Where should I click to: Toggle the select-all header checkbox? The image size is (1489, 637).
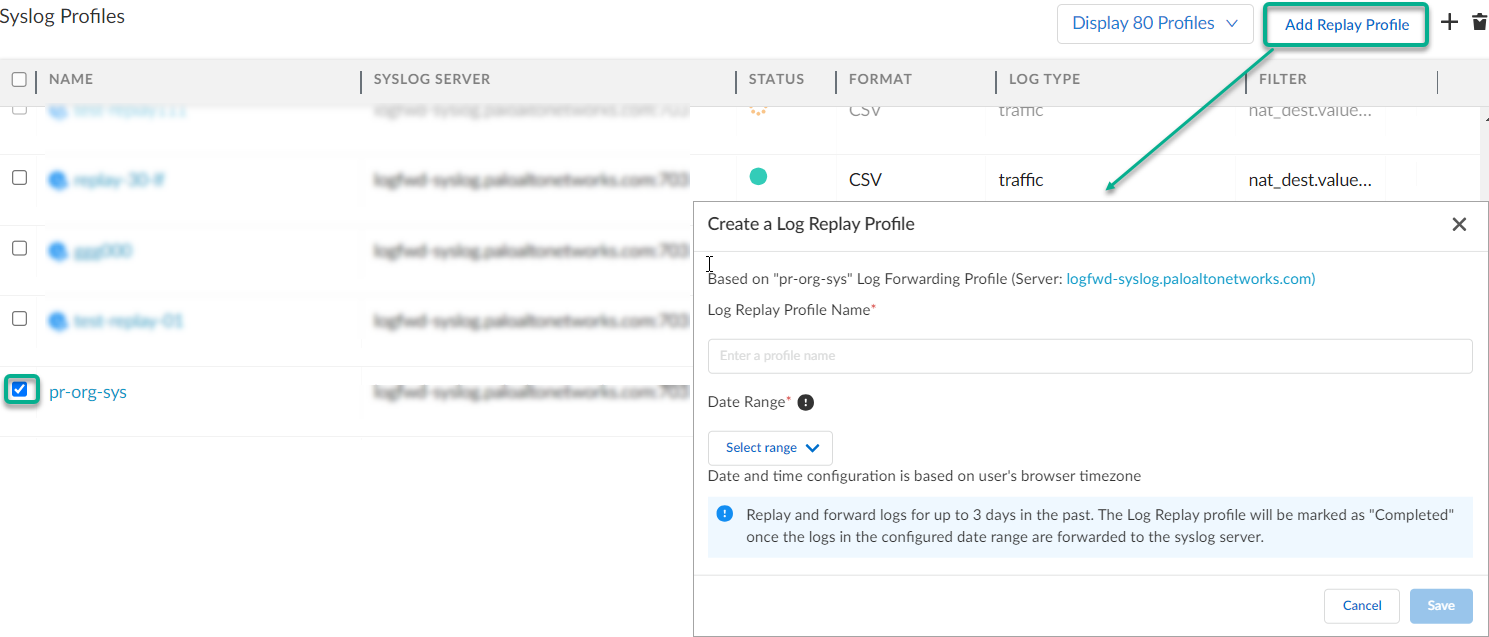19,80
